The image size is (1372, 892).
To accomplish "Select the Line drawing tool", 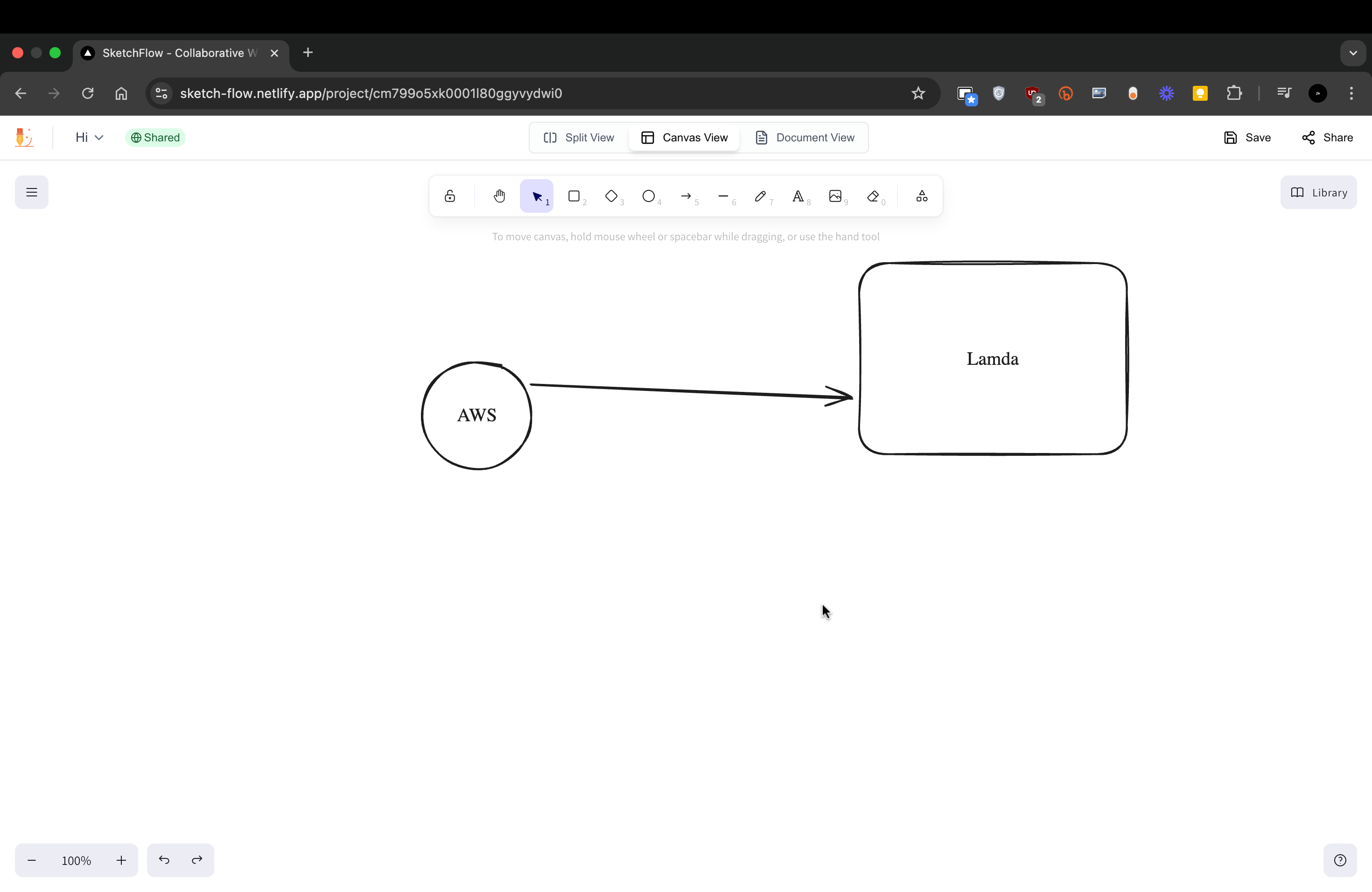I will coord(723,196).
